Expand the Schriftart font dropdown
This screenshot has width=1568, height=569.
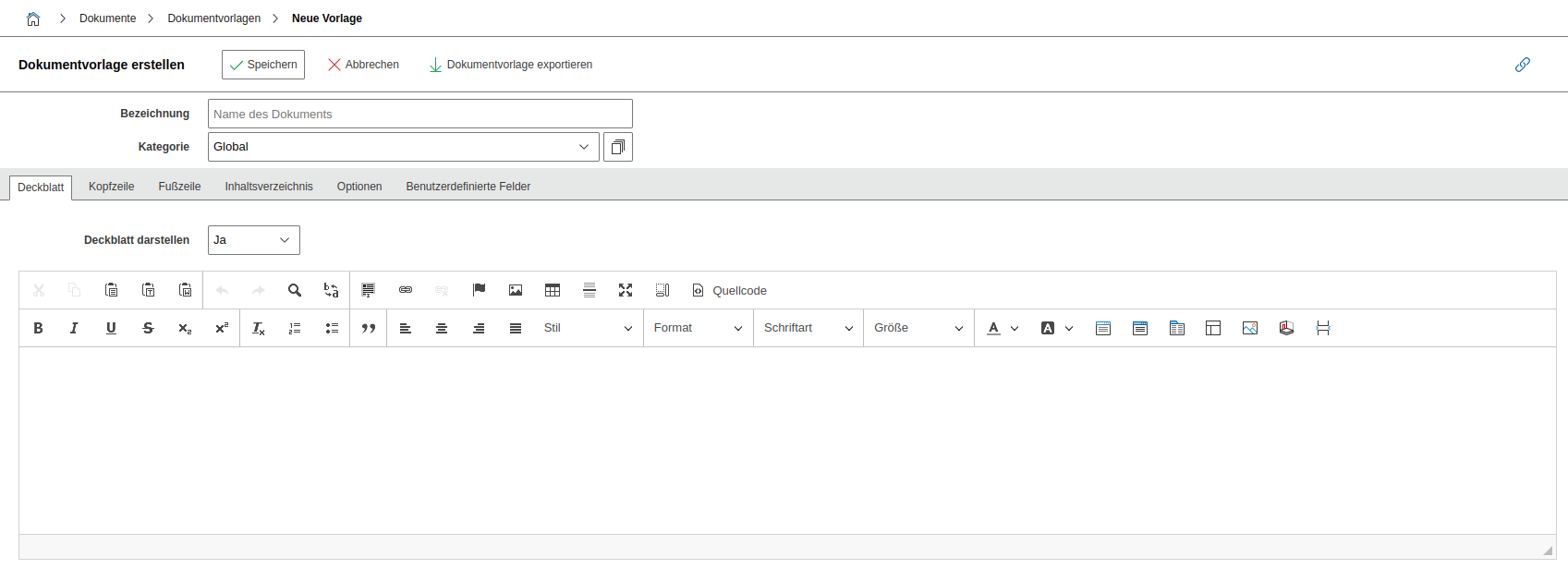tap(808, 328)
